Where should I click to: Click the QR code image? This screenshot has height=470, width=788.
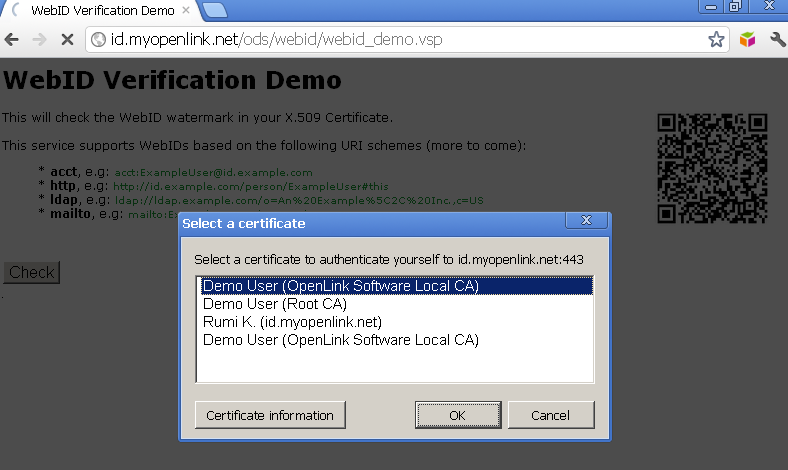pos(711,168)
